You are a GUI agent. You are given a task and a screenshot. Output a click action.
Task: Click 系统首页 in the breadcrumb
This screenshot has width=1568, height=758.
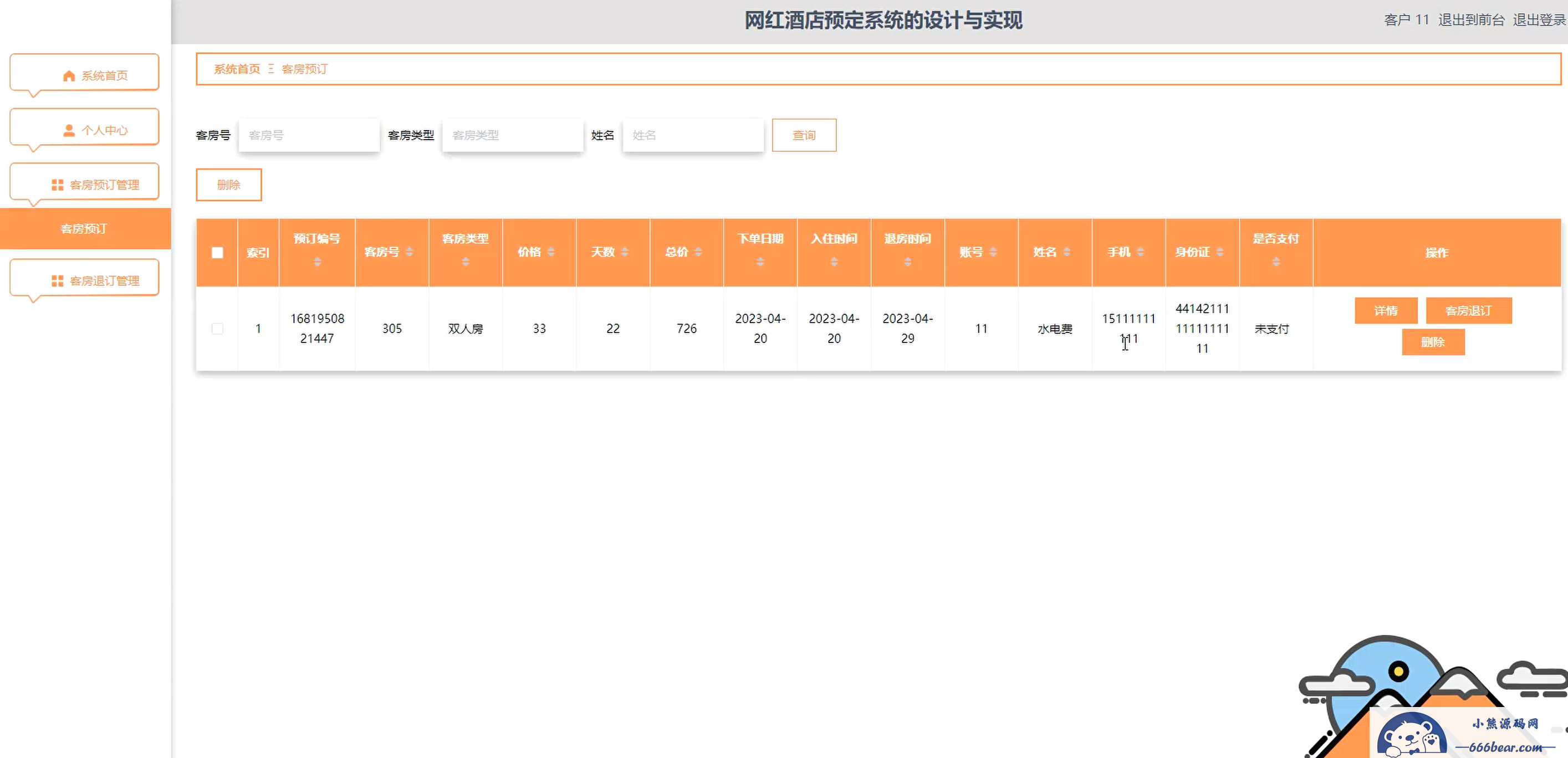(237, 69)
